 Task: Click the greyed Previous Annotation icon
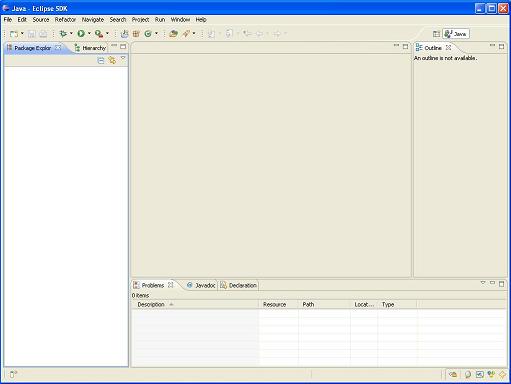tap(229, 34)
